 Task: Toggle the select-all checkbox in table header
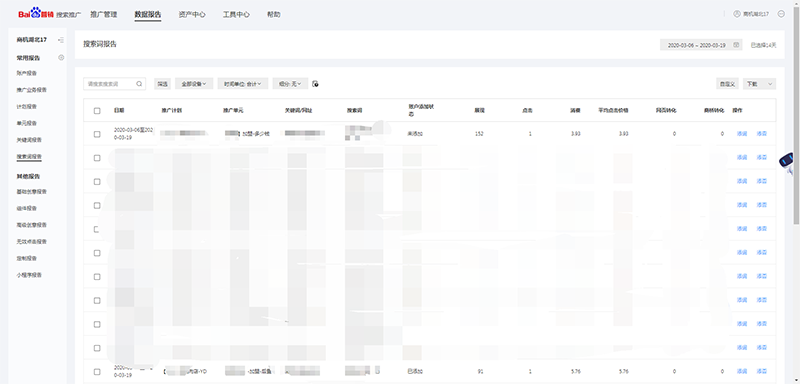(x=97, y=110)
